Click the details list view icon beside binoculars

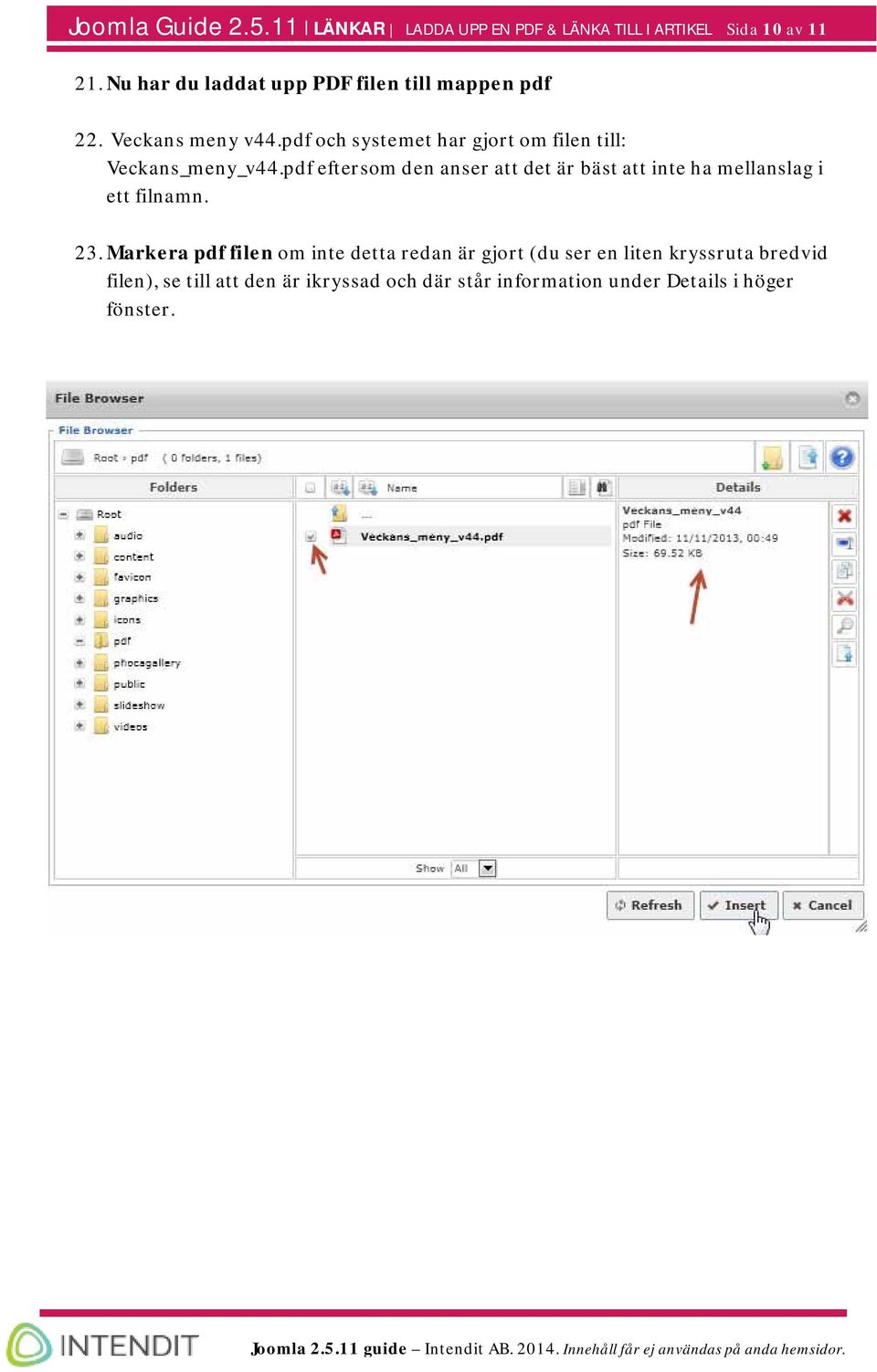click(576, 488)
